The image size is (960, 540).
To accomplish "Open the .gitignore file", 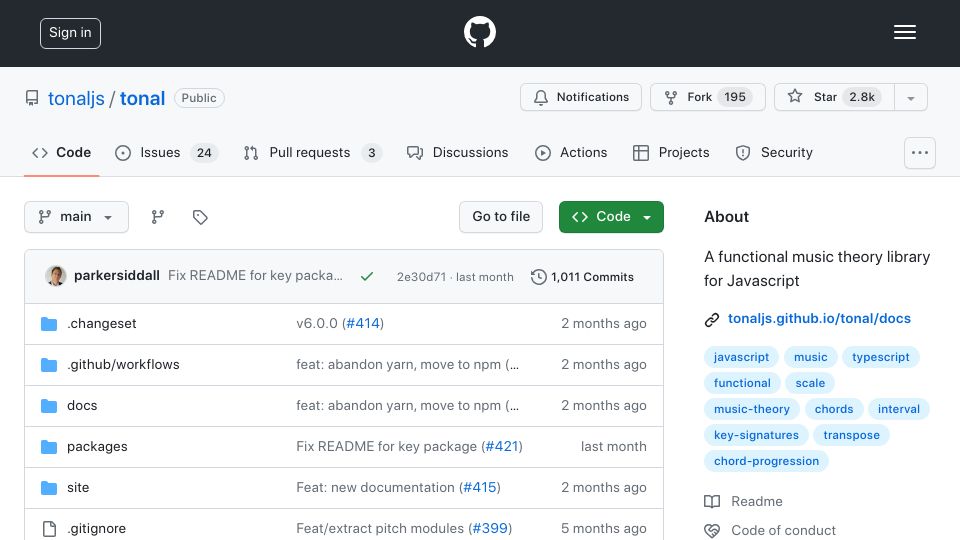I will tap(96, 529).
